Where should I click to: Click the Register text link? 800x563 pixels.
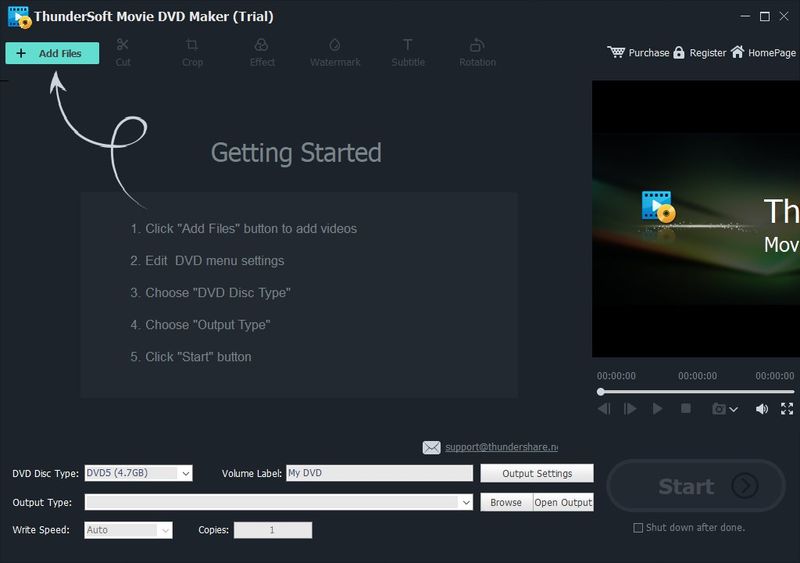point(707,53)
